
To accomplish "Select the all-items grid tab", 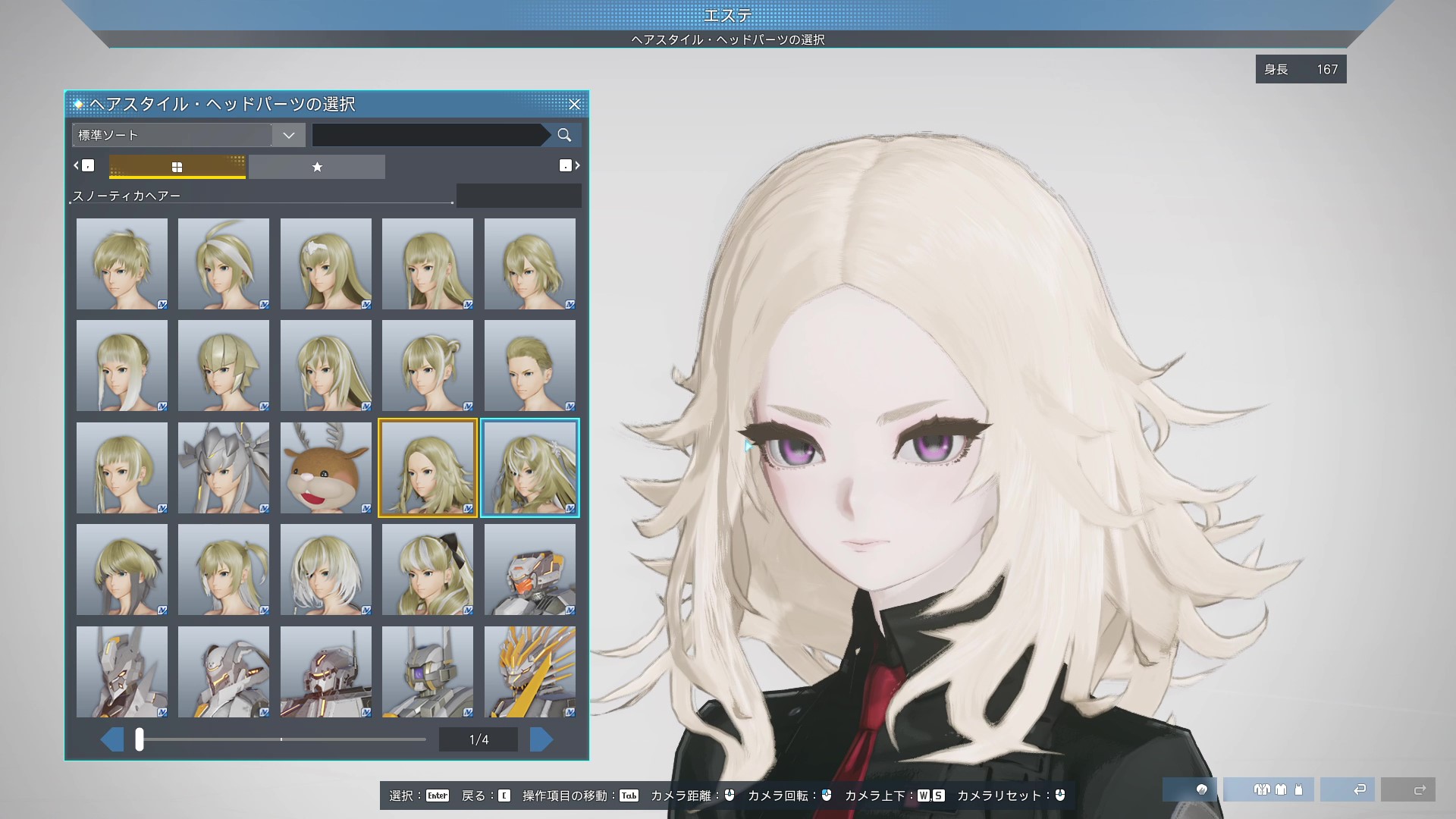I will 177,167.
